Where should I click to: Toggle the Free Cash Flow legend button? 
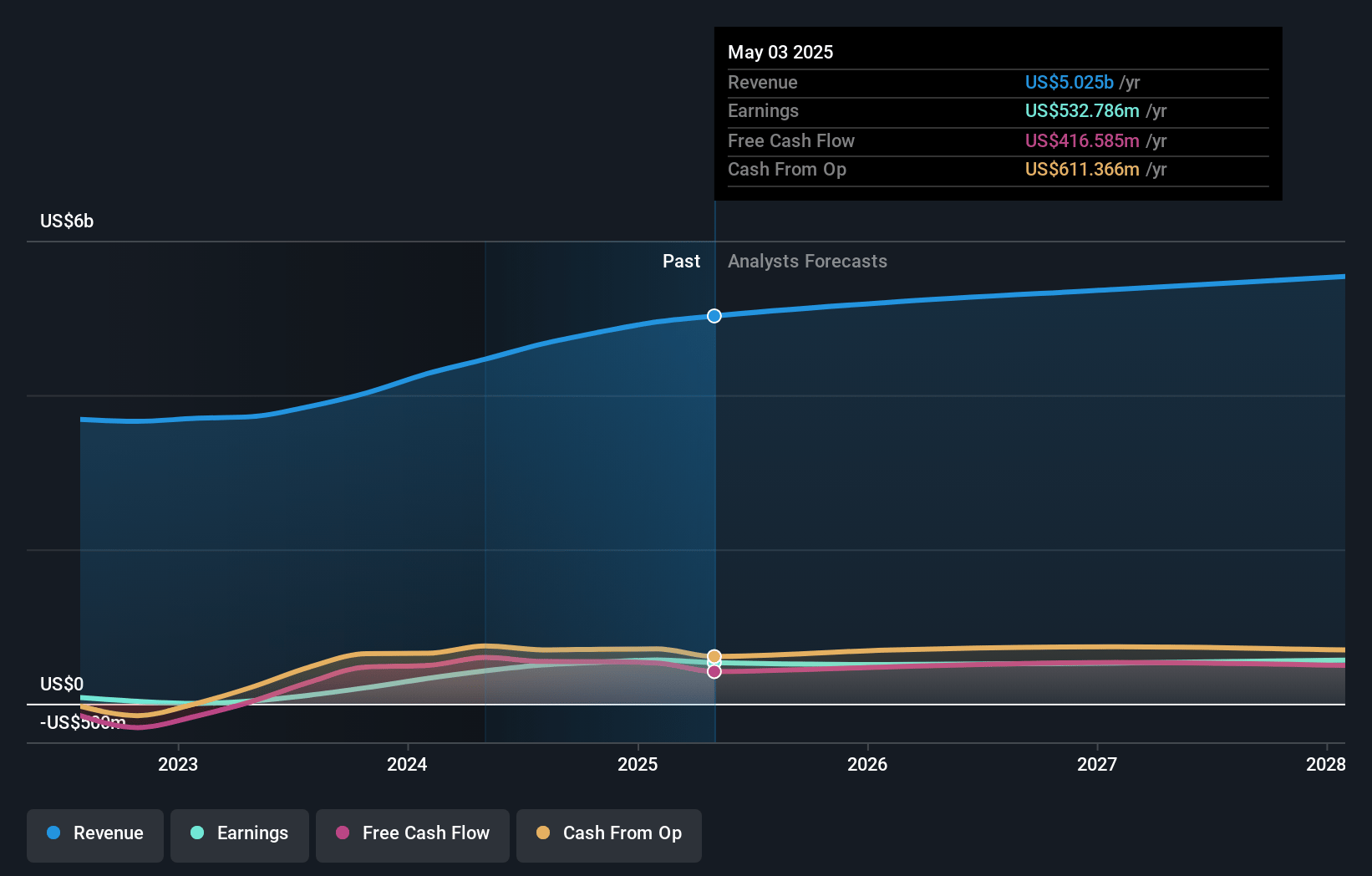(413, 835)
